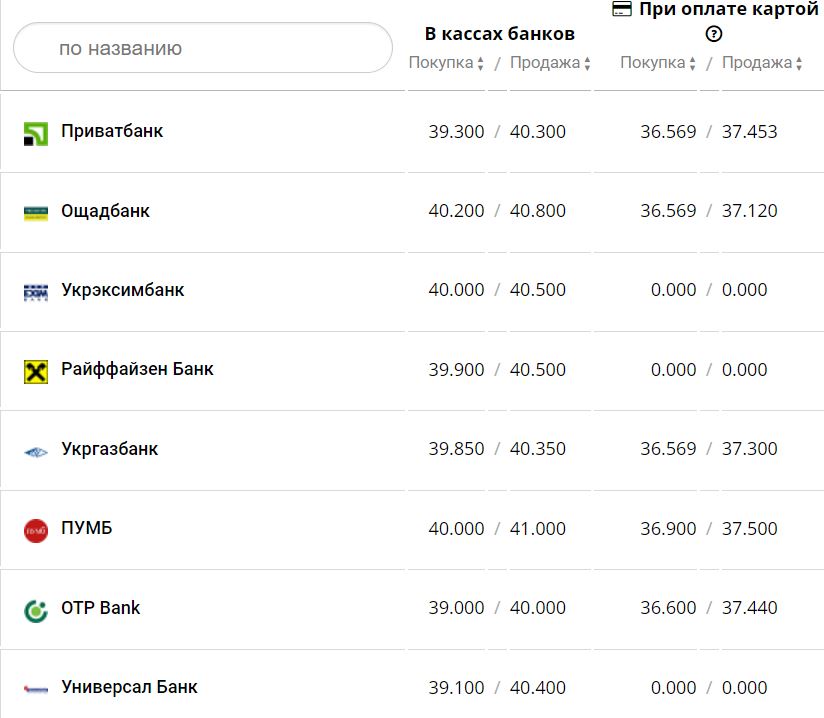Open the Укргазбанк bank link
The width and height of the screenshot is (824, 718).
(109, 449)
